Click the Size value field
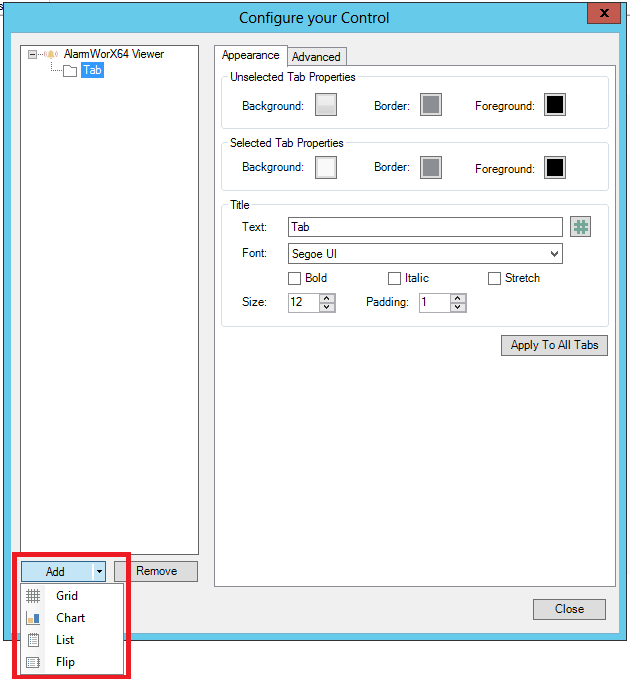The width and height of the screenshot is (630, 679). (304, 302)
